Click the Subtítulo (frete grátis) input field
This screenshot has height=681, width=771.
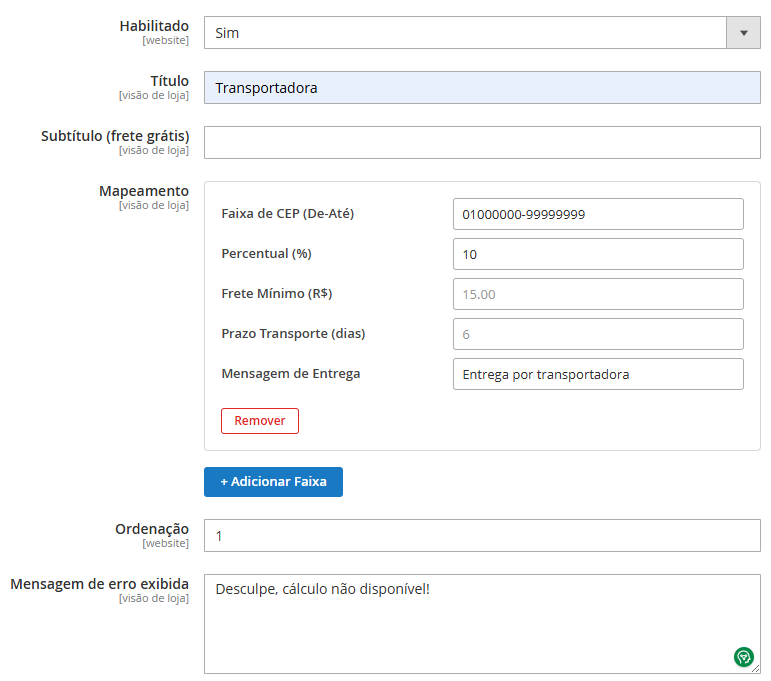(482, 143)
